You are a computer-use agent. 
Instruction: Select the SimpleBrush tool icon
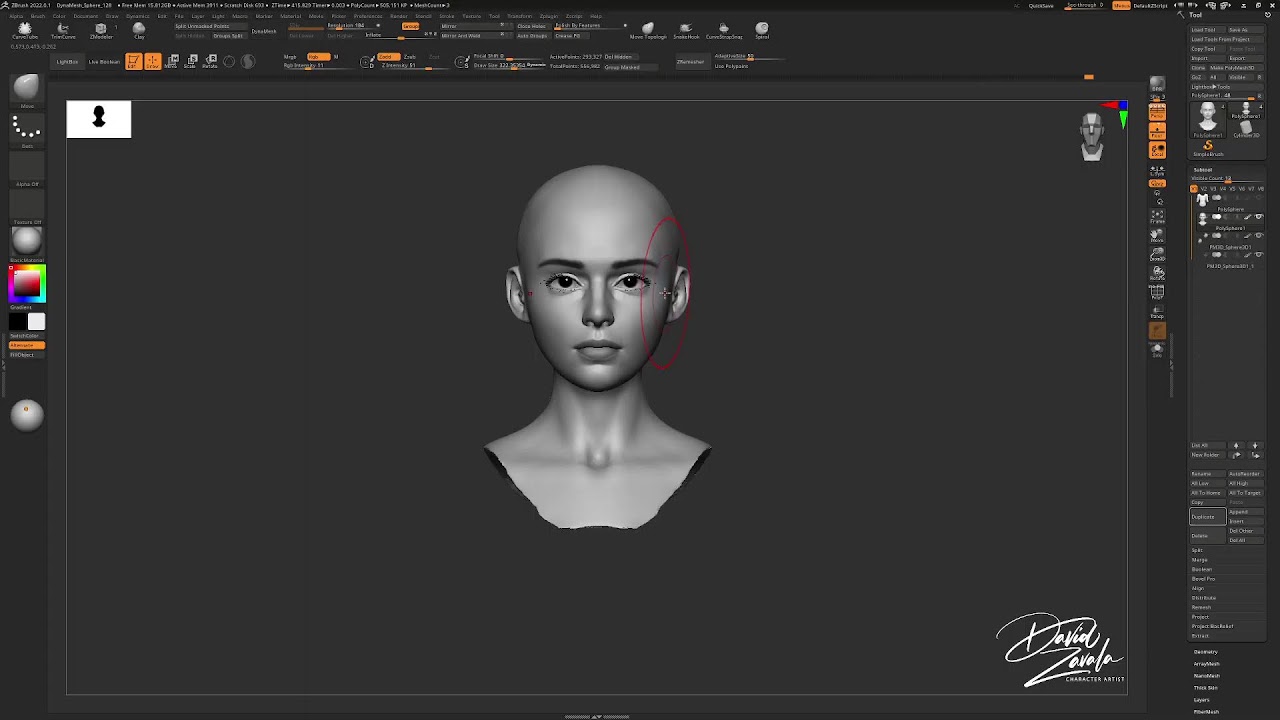pos(1208,148)
